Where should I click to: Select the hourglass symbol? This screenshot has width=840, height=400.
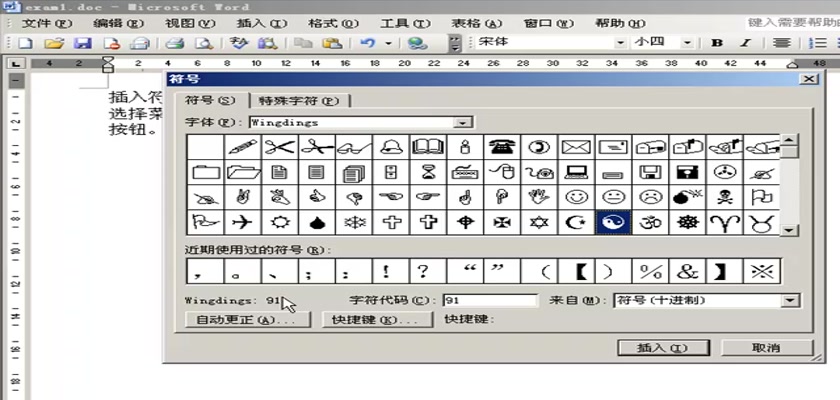point(428,172)
